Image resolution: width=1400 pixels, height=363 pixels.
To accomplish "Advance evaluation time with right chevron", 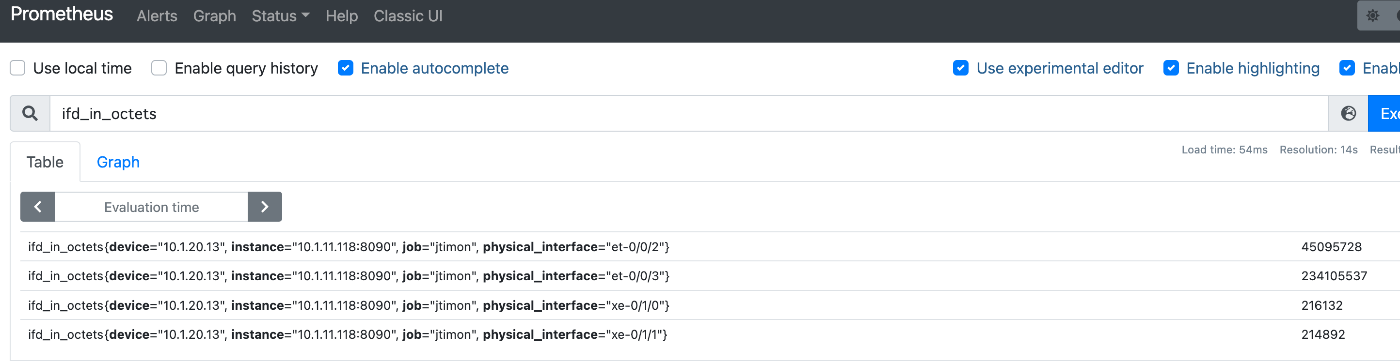I will pos(265,207).
